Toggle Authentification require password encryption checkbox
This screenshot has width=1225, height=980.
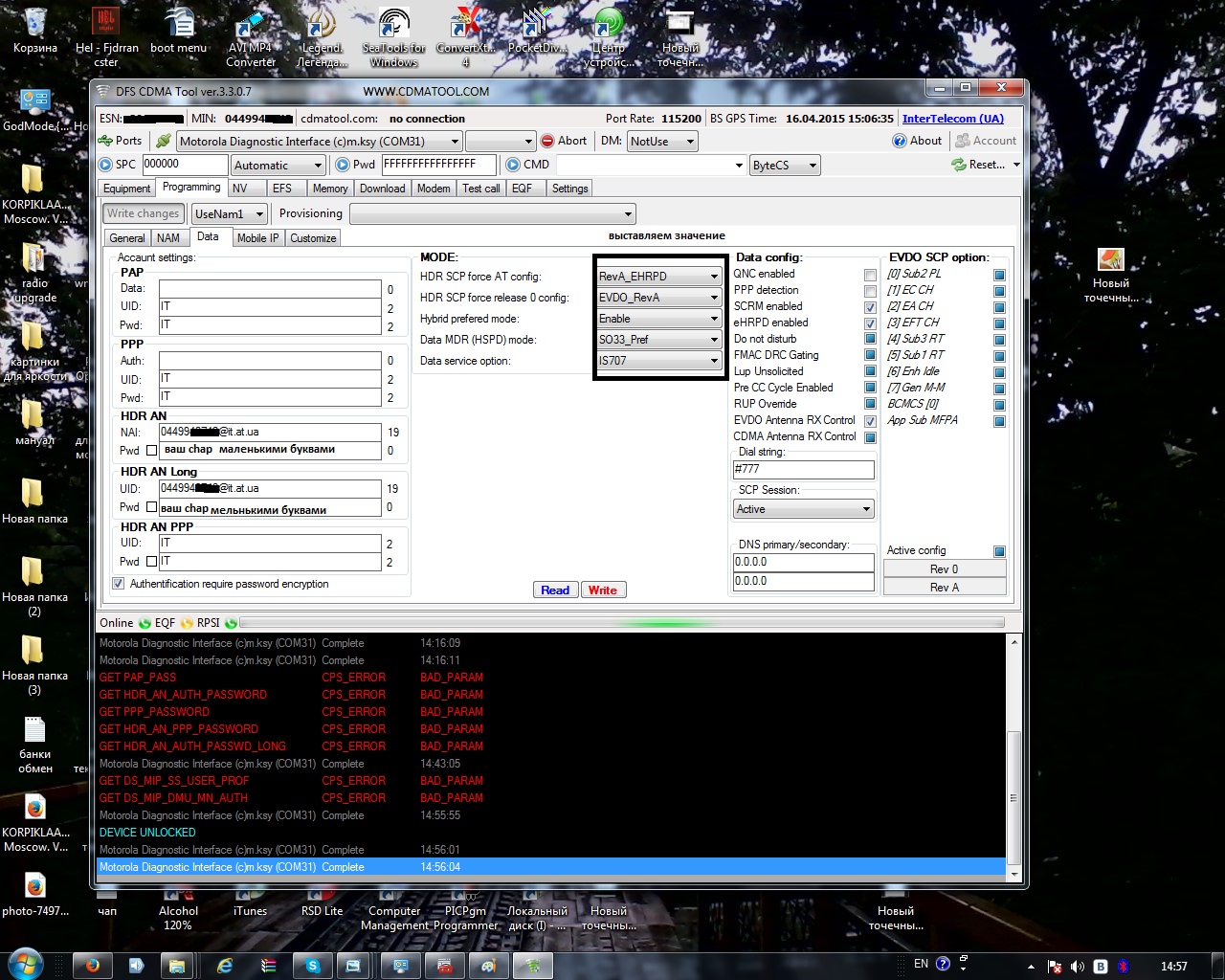[119, 584]
